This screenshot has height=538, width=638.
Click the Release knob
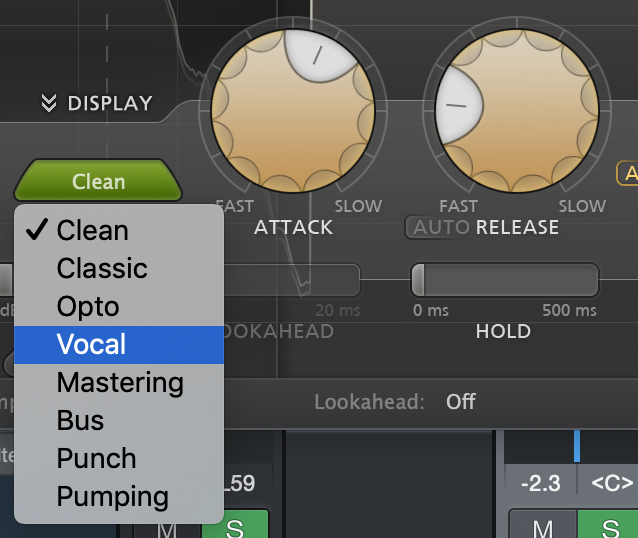point(517,111)
